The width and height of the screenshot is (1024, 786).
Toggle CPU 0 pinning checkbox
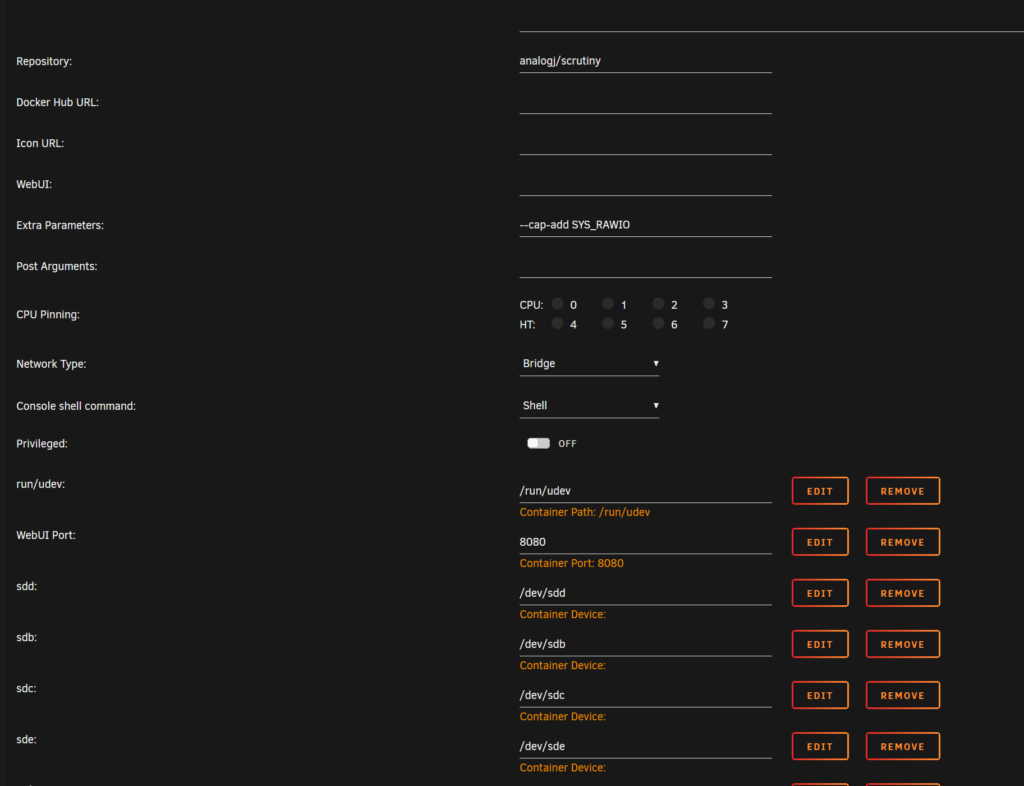[x=557, y=304]
